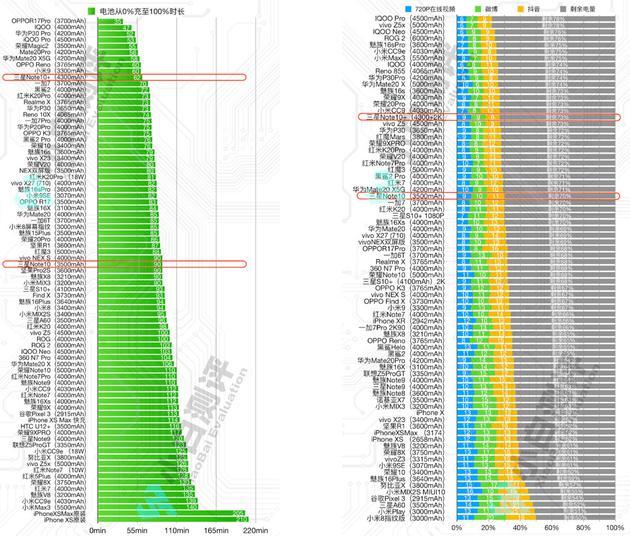Click the 220min axis label
Image resolution: width=630 pixels, height=536 pixels.
tap(256, 530)
